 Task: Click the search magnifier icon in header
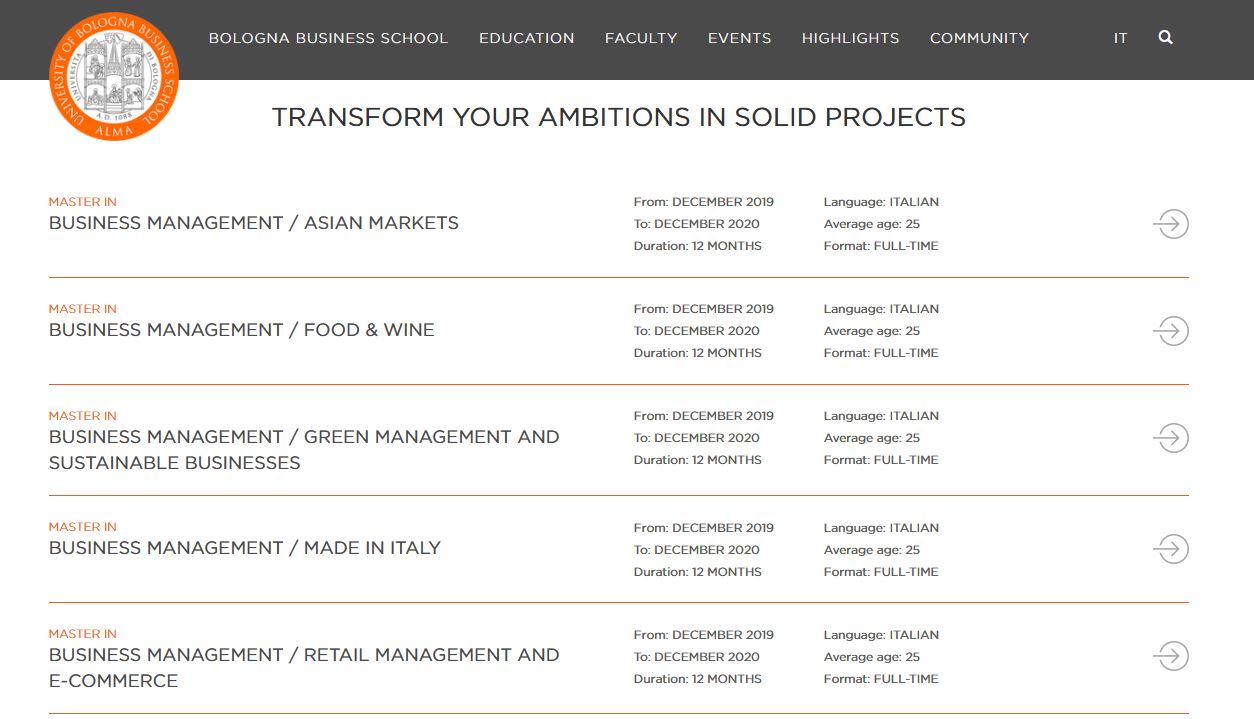1165,37
